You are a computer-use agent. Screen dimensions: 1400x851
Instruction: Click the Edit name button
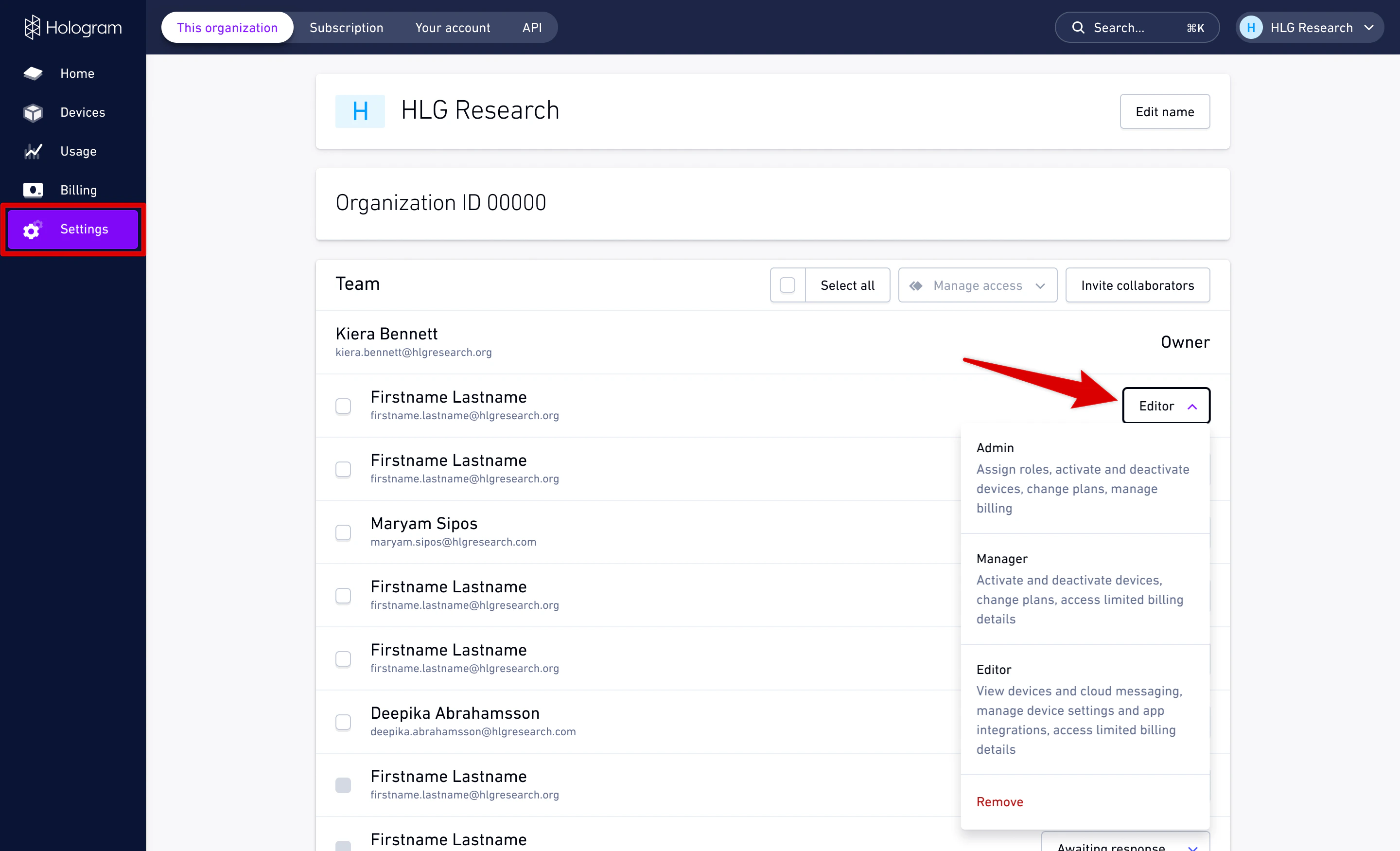[x=1164, y=112]
